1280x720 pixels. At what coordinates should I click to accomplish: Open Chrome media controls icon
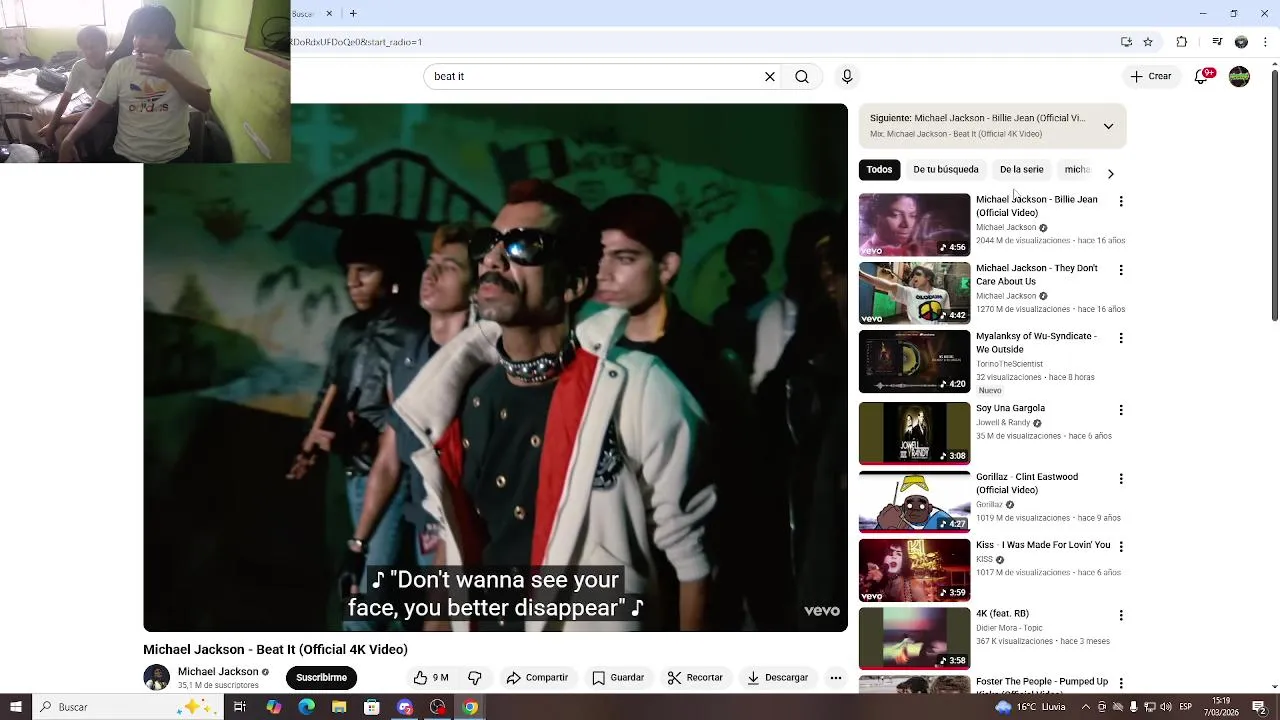[x=1217, y=42]
